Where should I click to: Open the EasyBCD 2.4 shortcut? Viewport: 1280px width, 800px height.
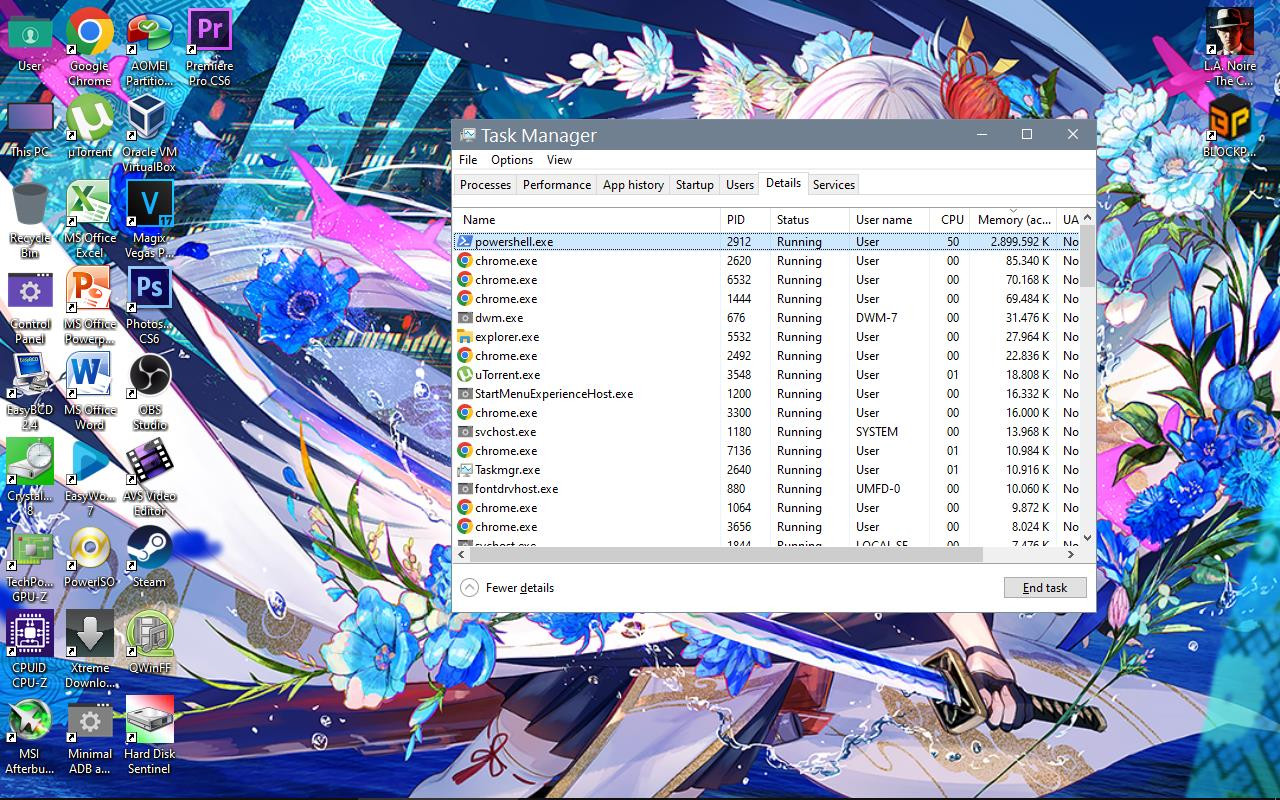pyautogui.click(x=30, y=392)
